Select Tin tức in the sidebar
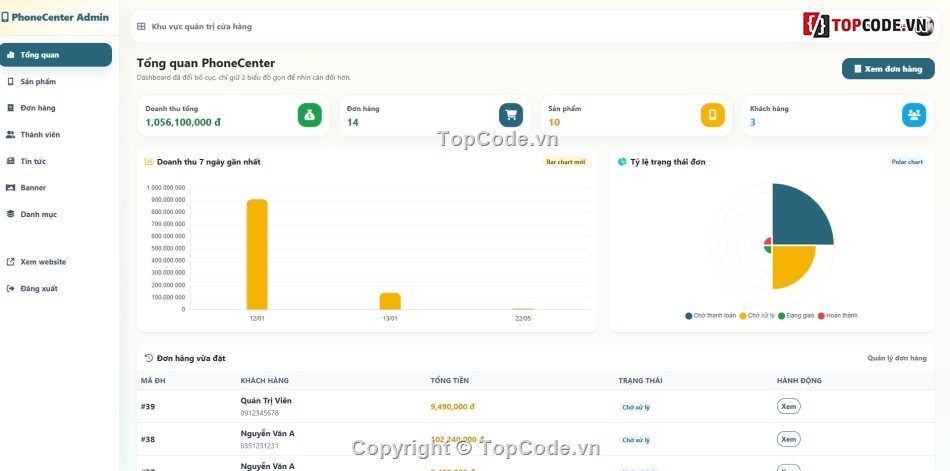Image resolution: width=950 pixels, height=471 pixels. (56, 161)
